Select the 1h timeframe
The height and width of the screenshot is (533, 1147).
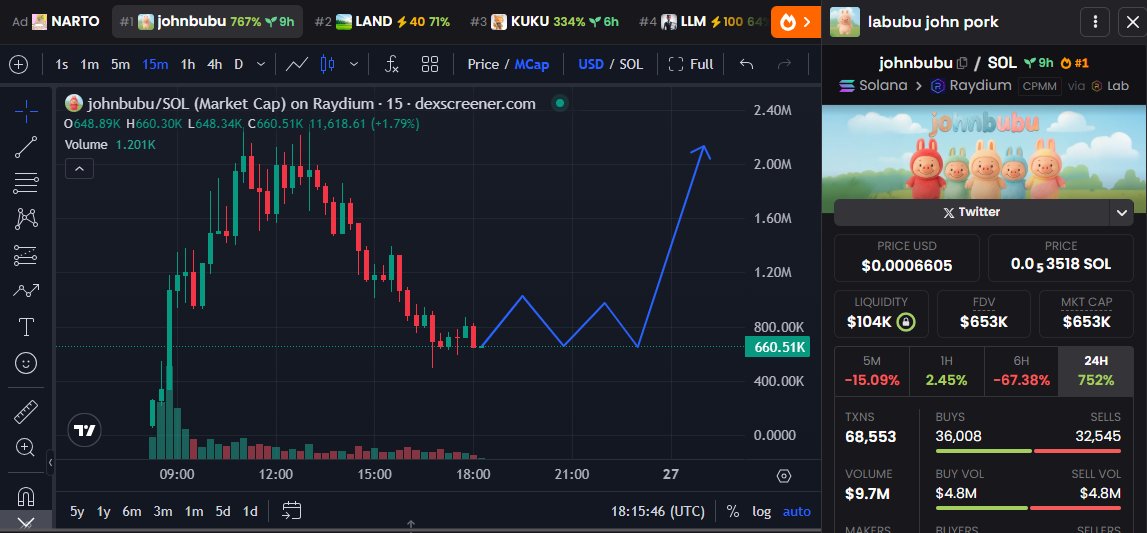click(x=188, y=64)
